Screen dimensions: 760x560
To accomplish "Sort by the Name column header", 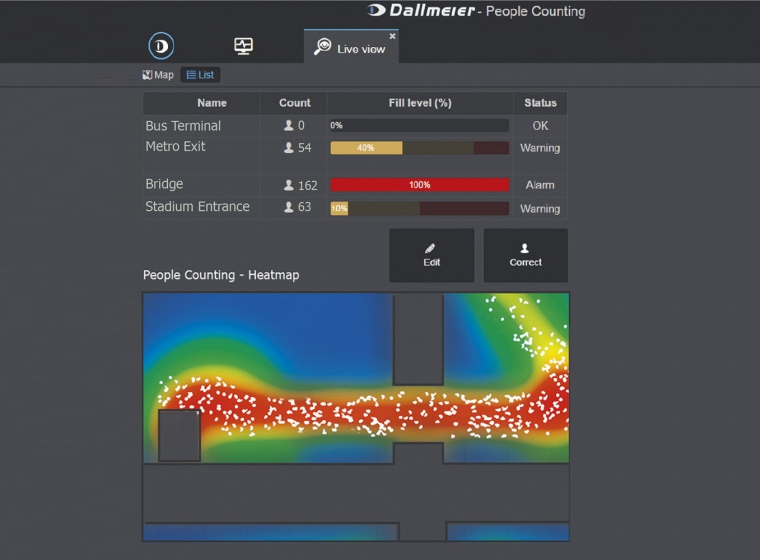I will (x=211, y=103).
